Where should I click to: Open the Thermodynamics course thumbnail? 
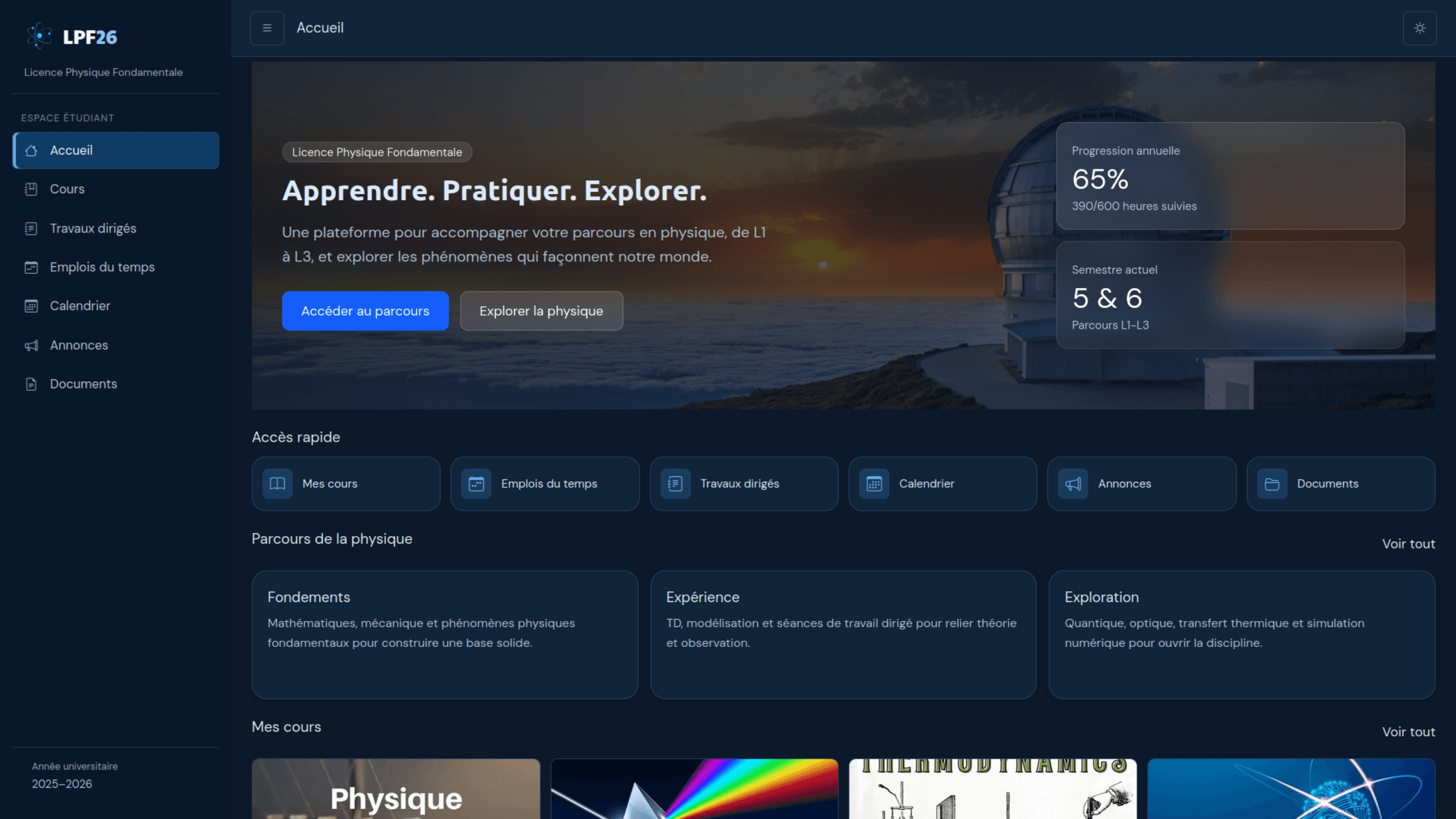coord(992,789)
